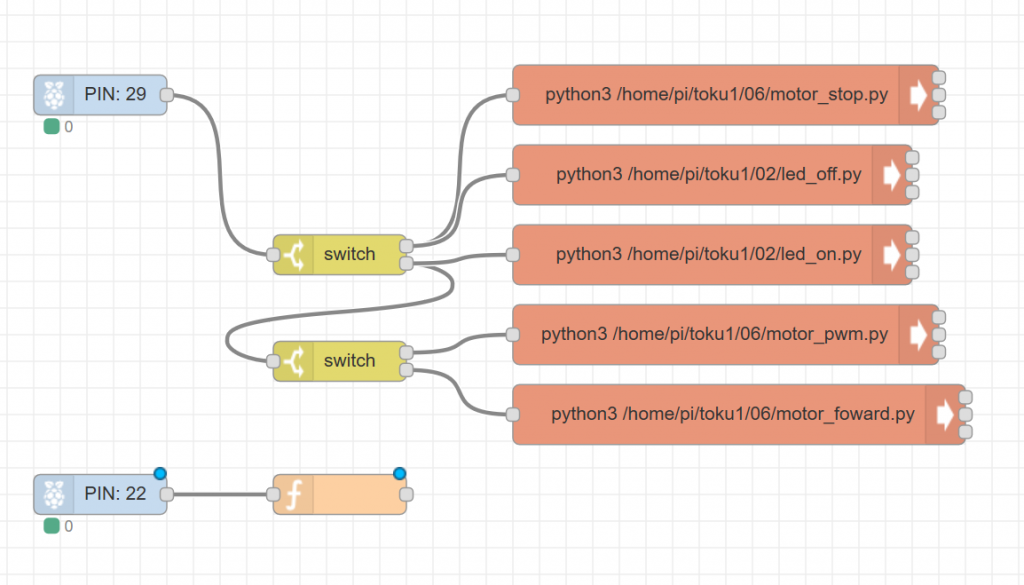Click the Raspberry Pi icon on PIN: 22 node

click(x=54, y=494)
